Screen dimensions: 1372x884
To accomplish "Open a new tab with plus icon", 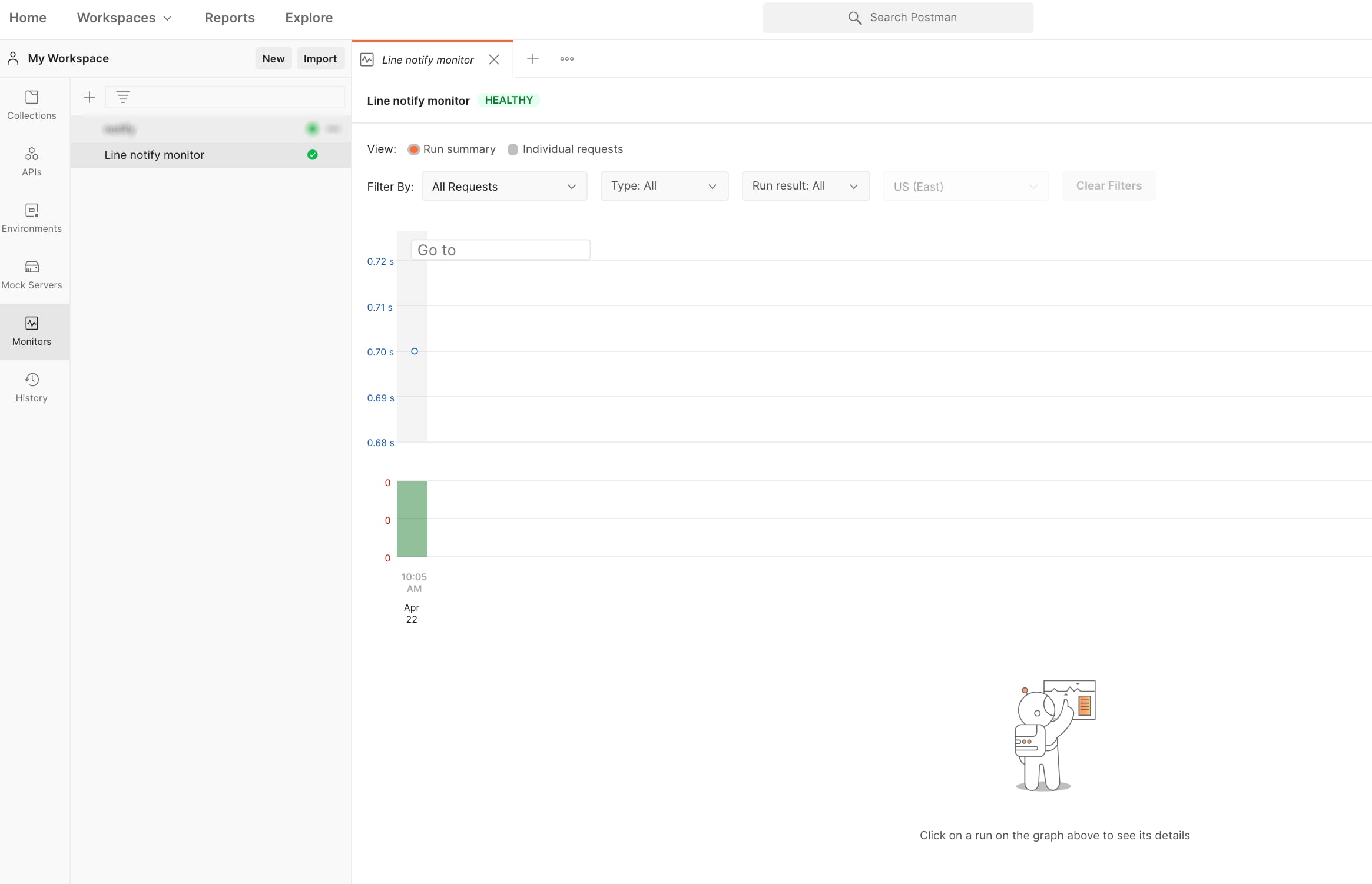I will 533,59.
